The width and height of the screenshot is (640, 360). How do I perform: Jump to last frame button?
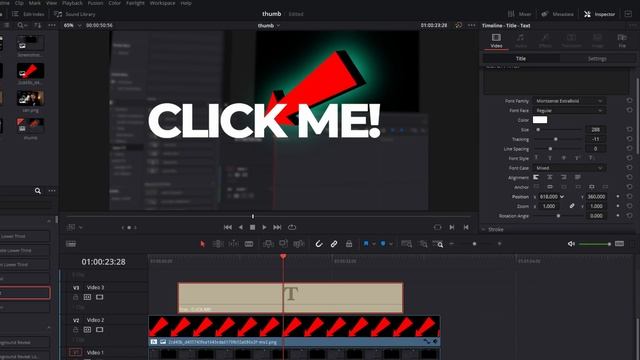277,227
